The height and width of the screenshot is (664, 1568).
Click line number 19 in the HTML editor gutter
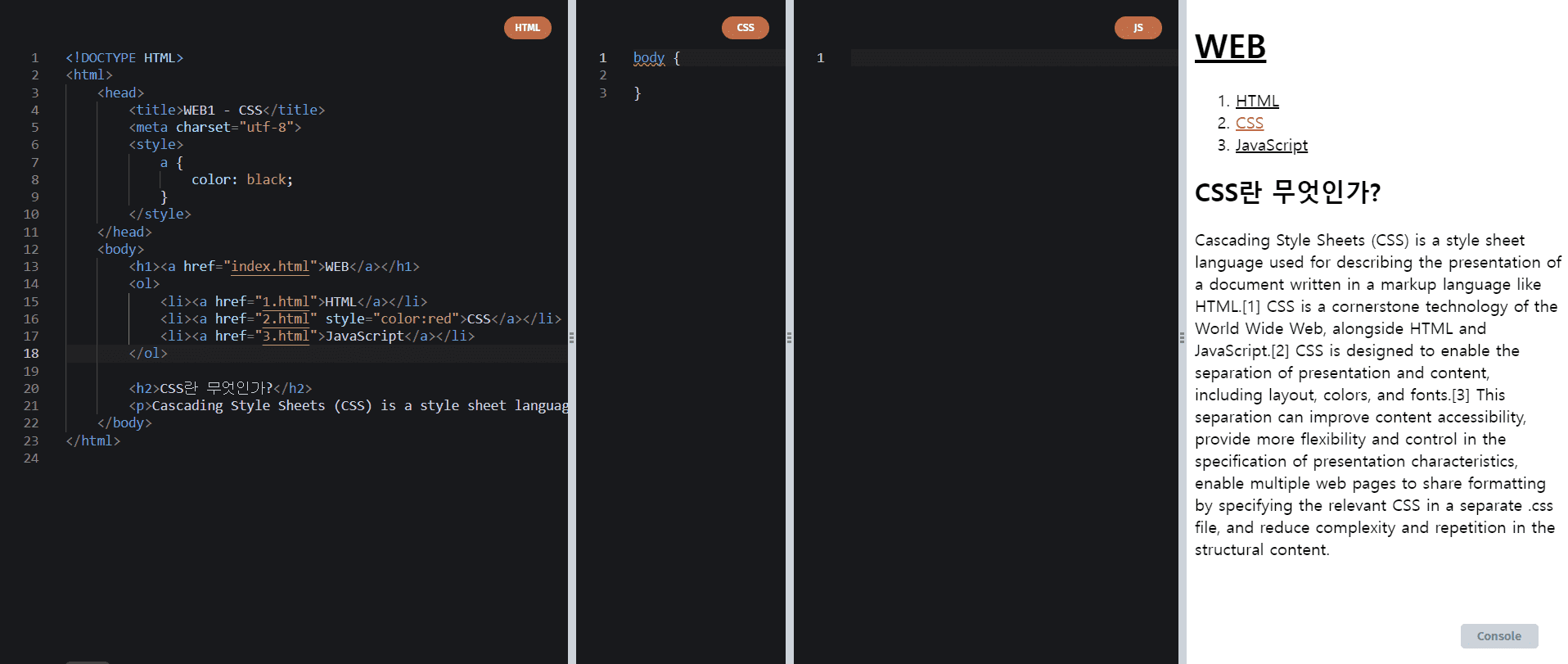[31, 372]
